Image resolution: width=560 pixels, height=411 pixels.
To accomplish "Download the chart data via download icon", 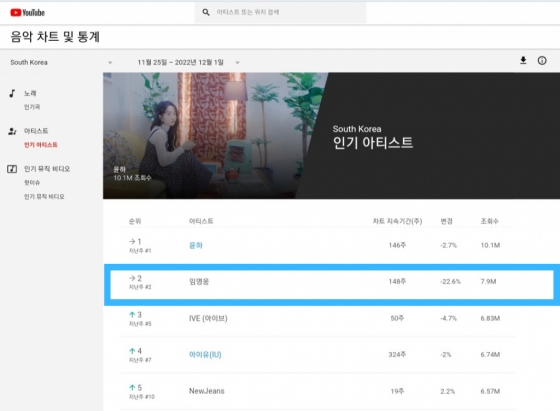I will (x=523, y=60).
